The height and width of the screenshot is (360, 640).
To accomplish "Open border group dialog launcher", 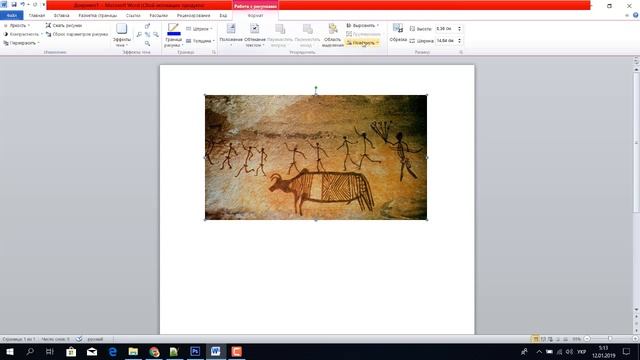I will pos(213,52).
